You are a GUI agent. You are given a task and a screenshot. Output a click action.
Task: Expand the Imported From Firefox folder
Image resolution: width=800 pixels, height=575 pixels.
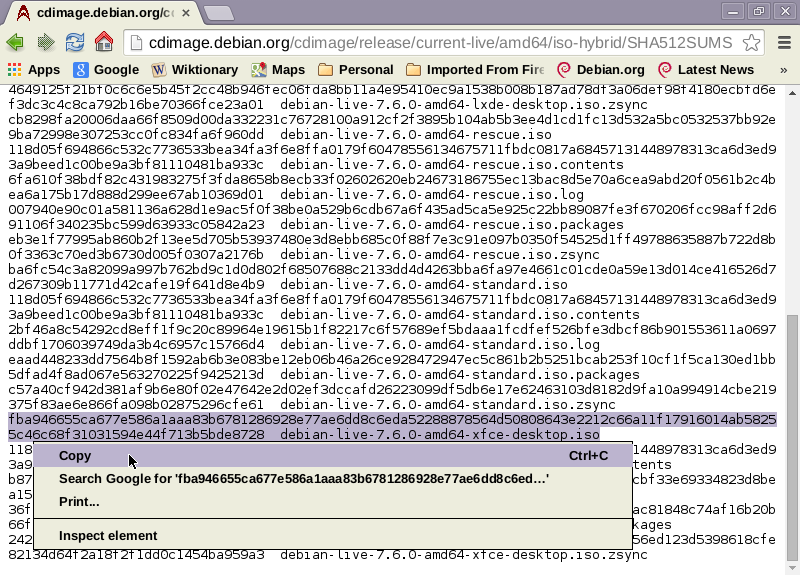pos(475,70)
